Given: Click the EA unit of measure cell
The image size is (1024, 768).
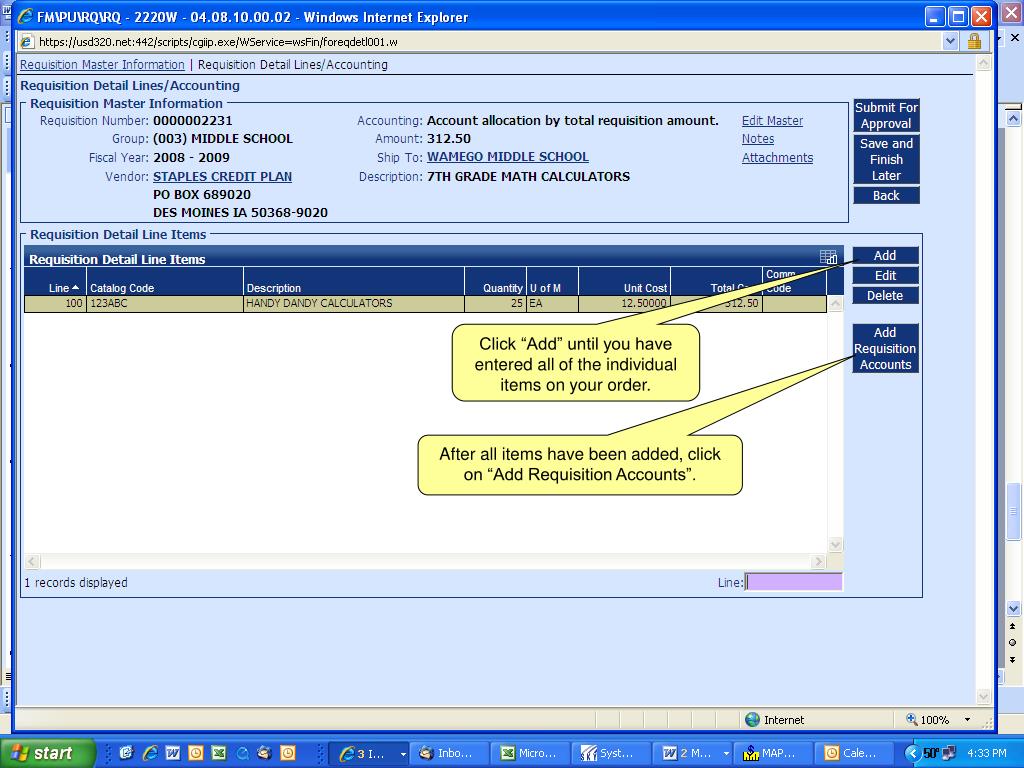Looking at the screenshot, I should (552, 304).
